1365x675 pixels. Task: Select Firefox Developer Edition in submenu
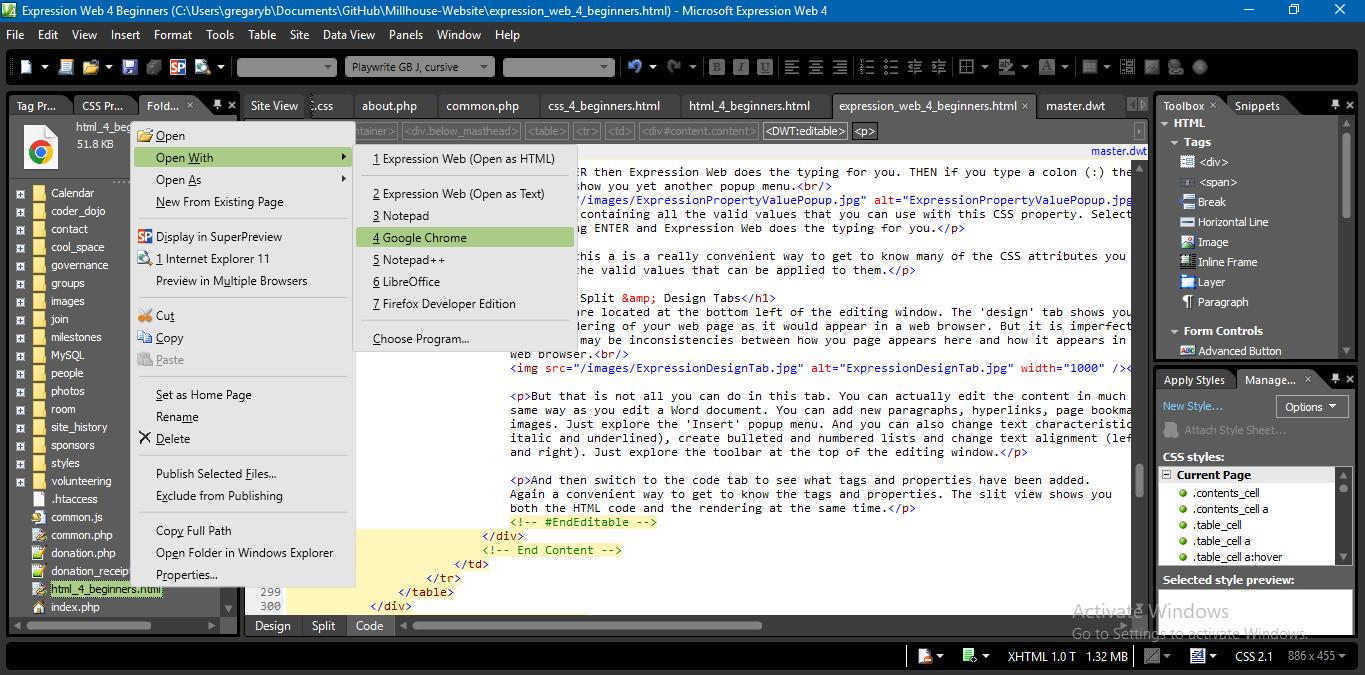465,304
